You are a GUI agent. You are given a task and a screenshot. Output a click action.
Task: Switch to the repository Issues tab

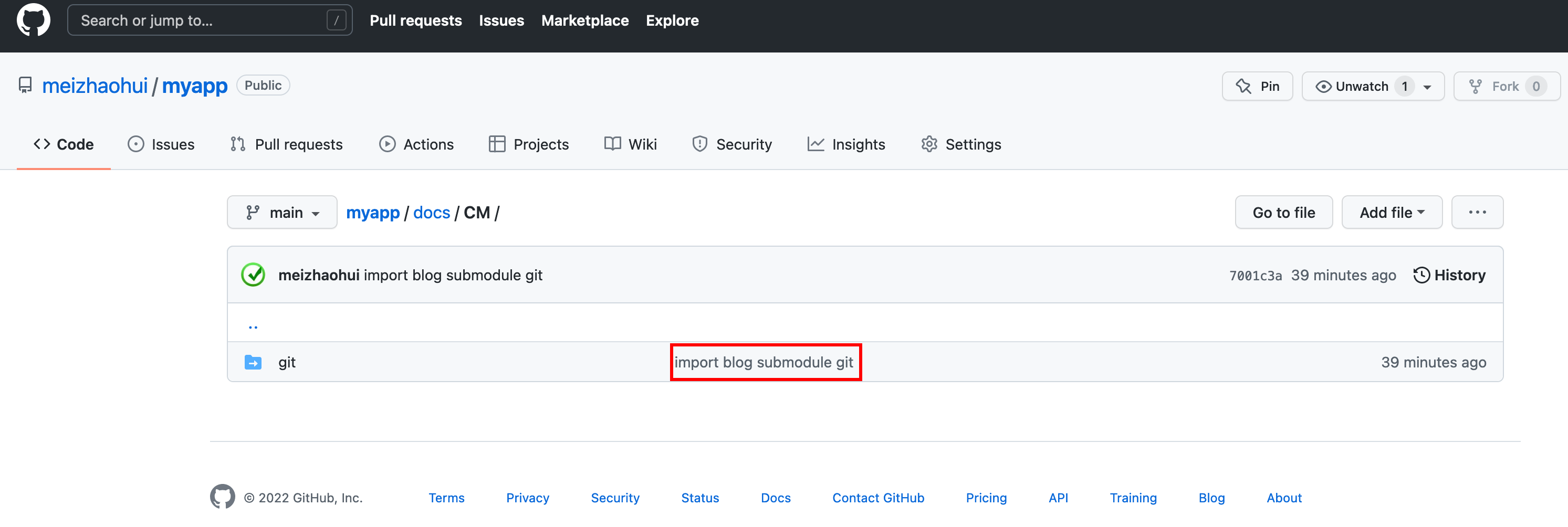pos(161,144)
